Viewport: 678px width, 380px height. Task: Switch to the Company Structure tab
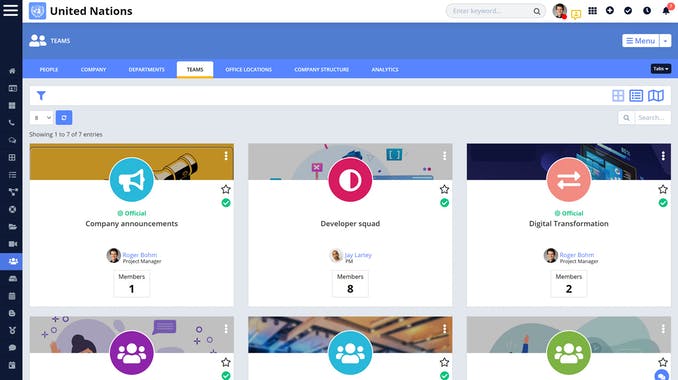(322, 69)
